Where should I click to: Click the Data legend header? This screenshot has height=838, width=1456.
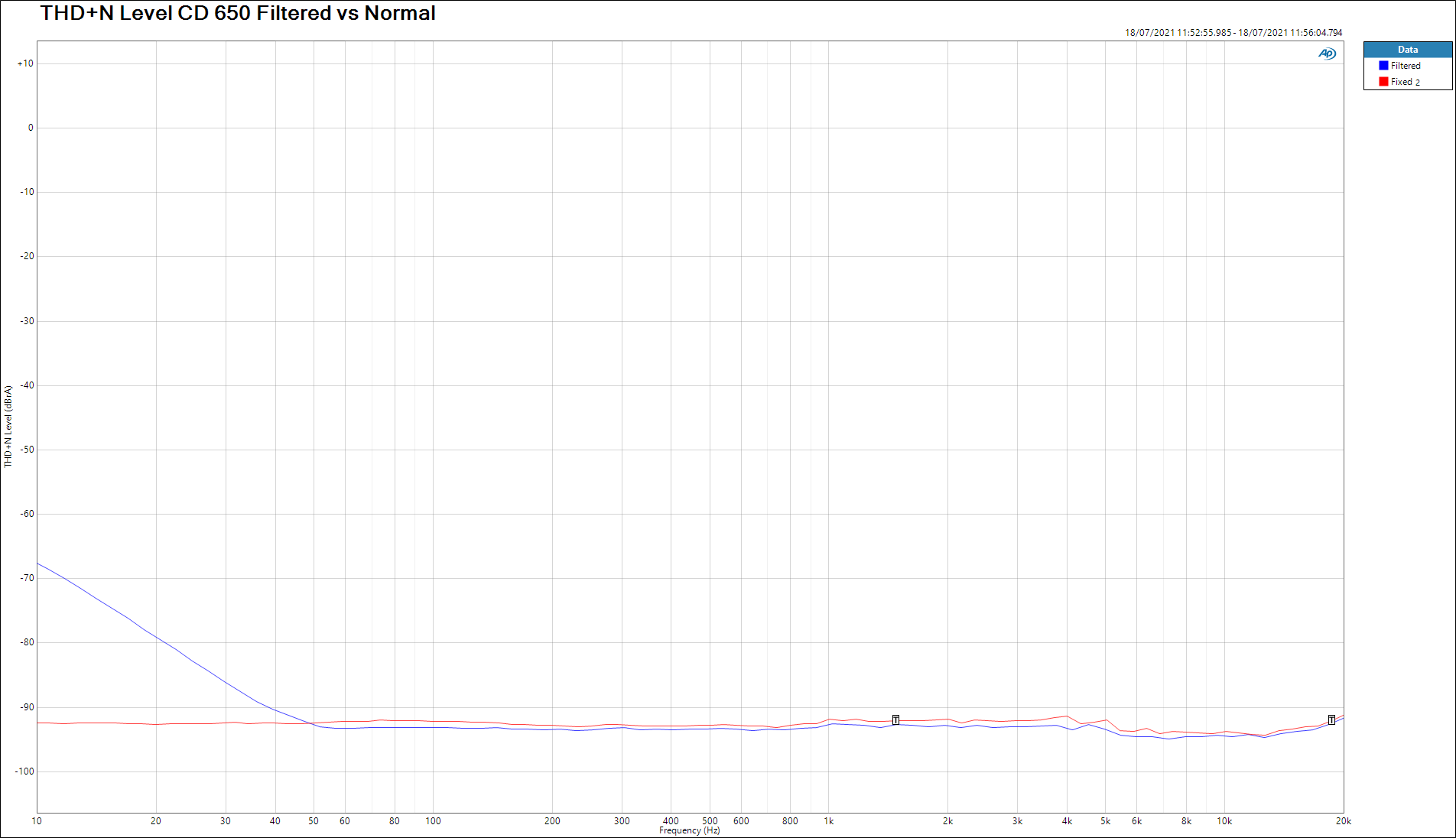click(1407, 50)
